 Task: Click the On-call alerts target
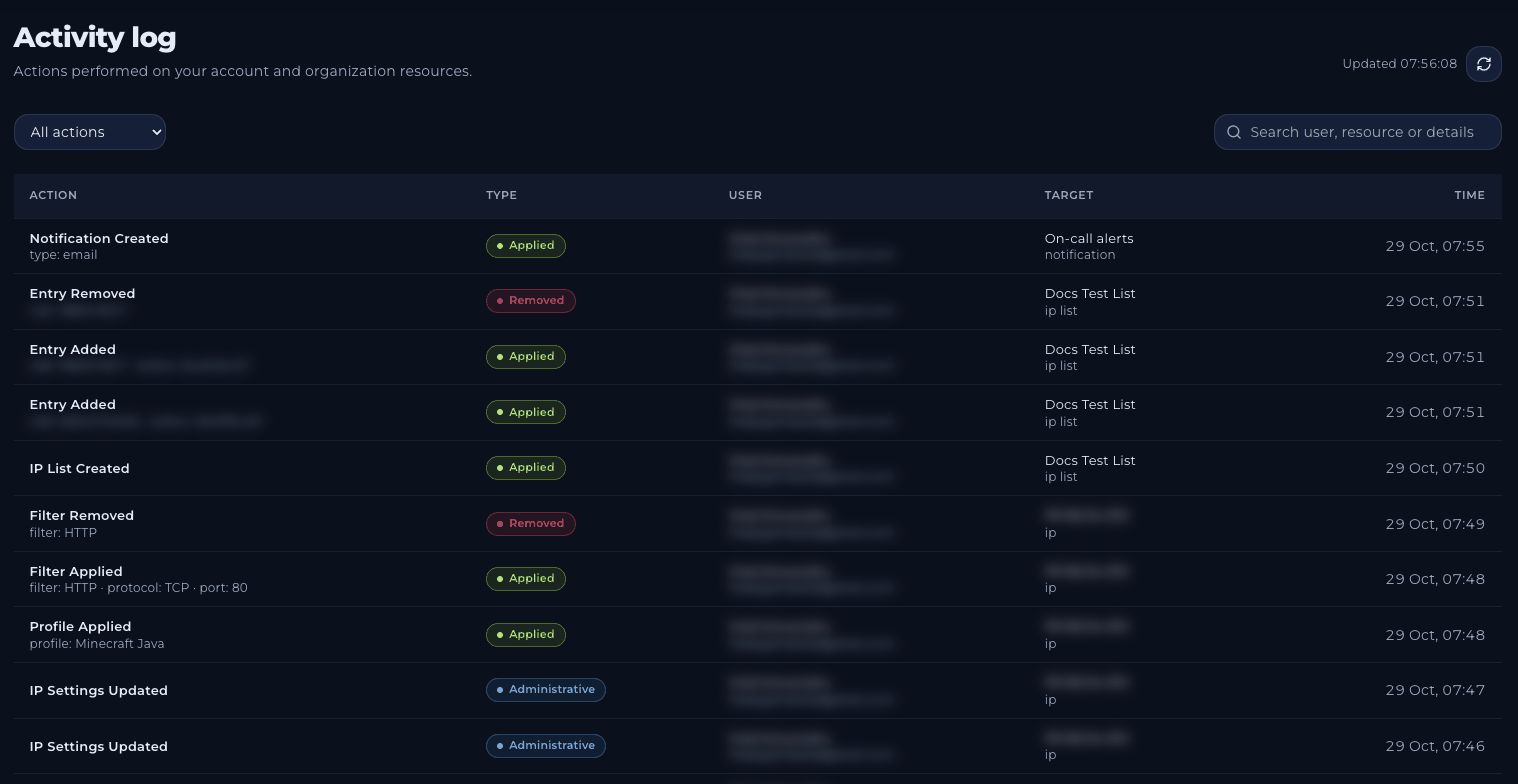1089,238
